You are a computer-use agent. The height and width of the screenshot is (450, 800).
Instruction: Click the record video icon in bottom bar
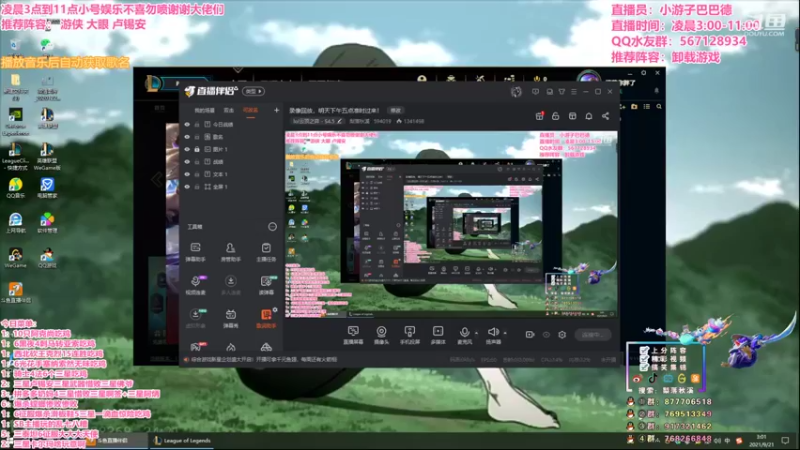(530, 335)
